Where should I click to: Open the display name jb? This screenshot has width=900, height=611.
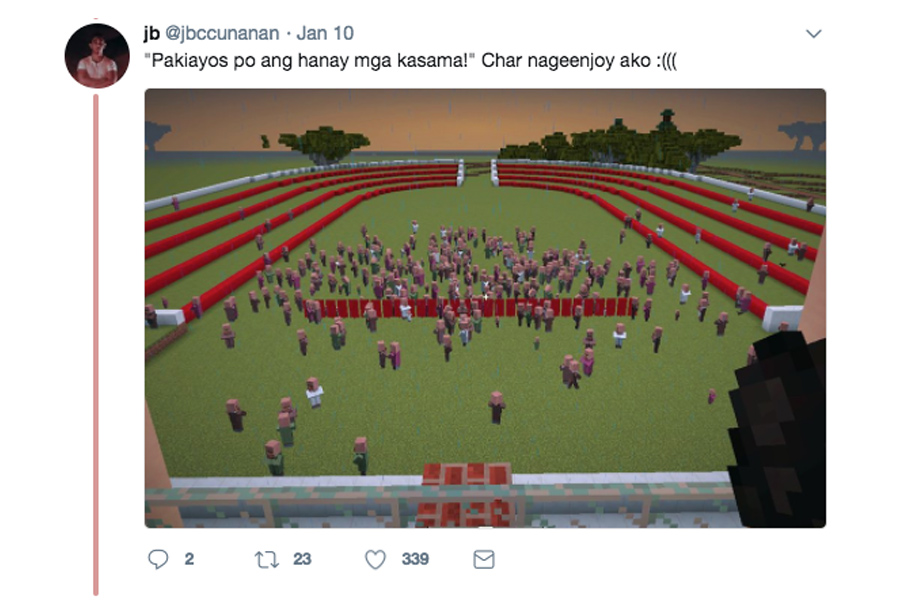pos(152,33)
